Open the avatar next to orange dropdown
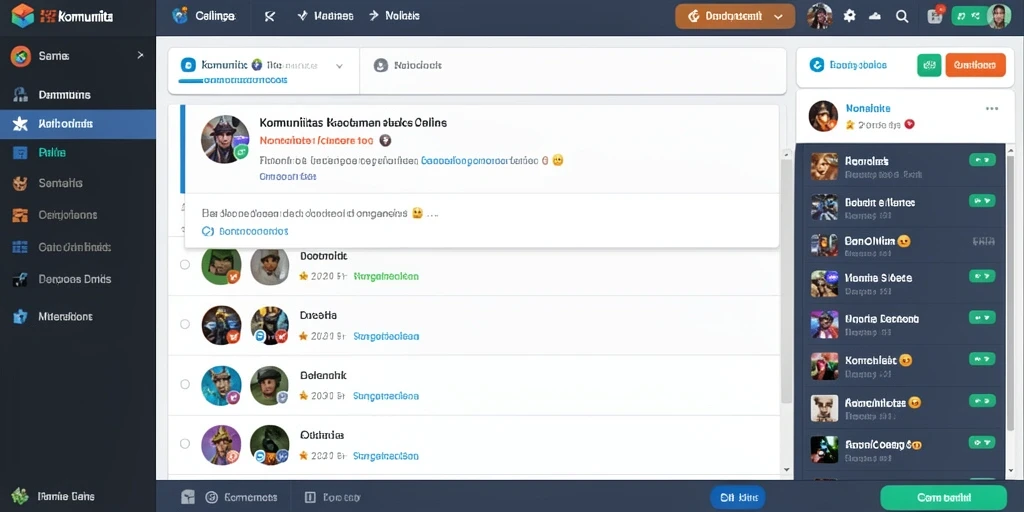Image resolution: width=1024 pixels, height=512 pixels. pyautogui.click(x=819, y=16)
